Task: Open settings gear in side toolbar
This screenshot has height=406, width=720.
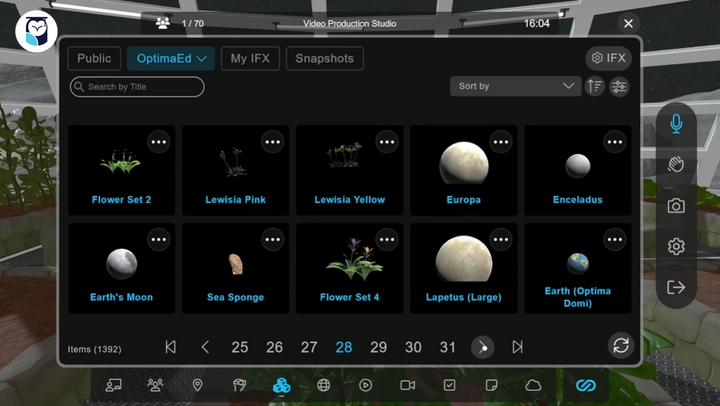Action: 676,247
